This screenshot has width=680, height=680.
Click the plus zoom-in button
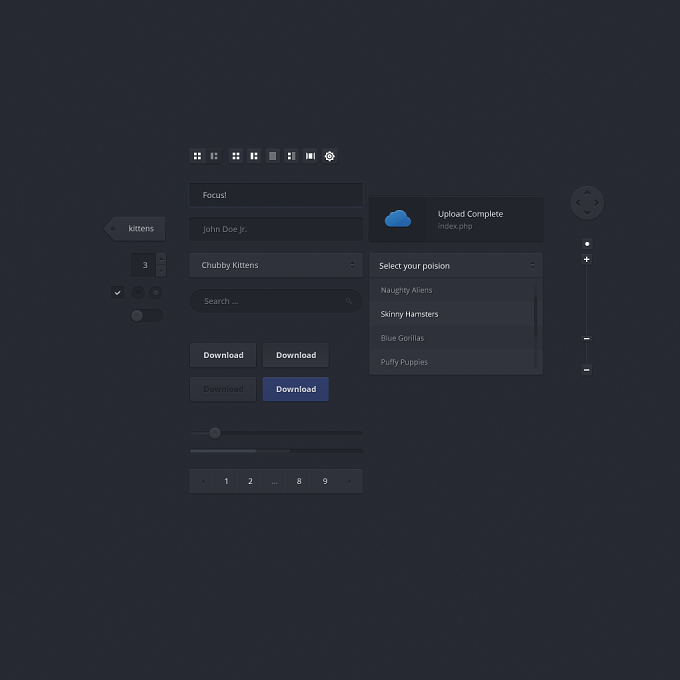(x=586, y=259)
